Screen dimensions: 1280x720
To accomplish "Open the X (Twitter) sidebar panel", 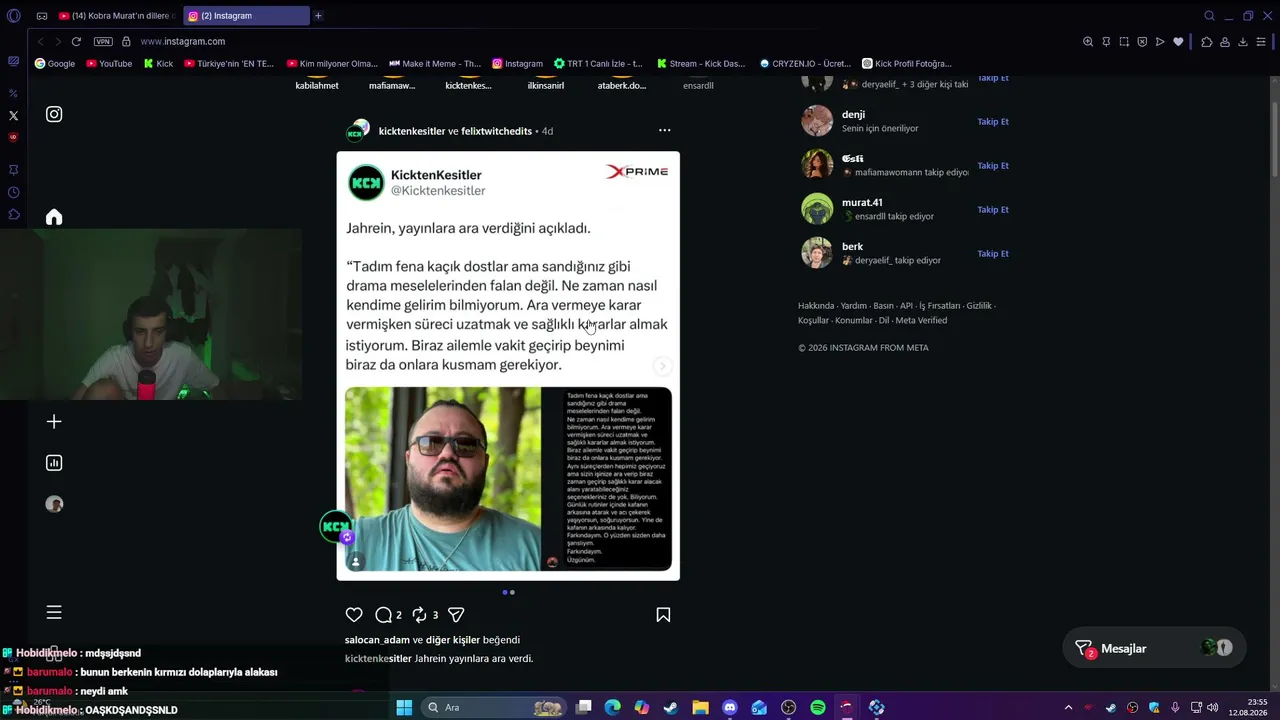I will pyautogui.click(x=13, y=115).
